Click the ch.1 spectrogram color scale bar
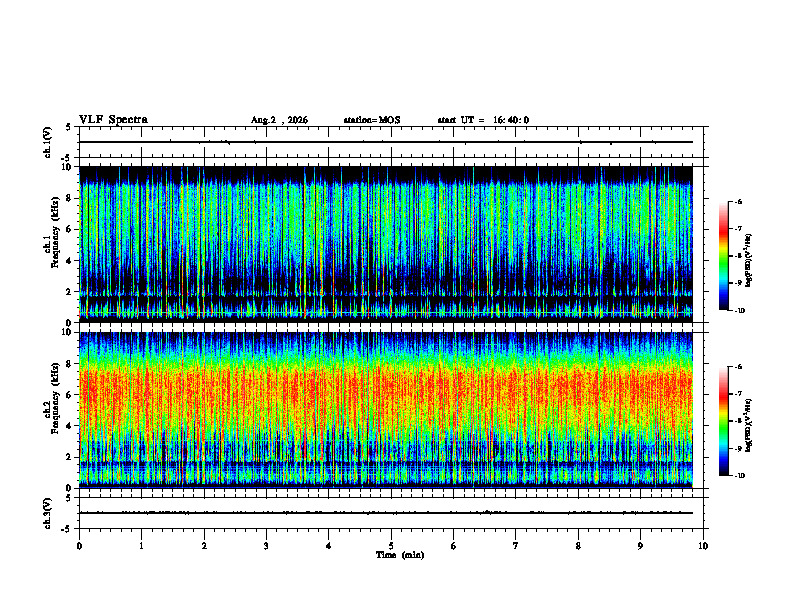The width and height of the screenshot is (792, 612). pos(723,256)
